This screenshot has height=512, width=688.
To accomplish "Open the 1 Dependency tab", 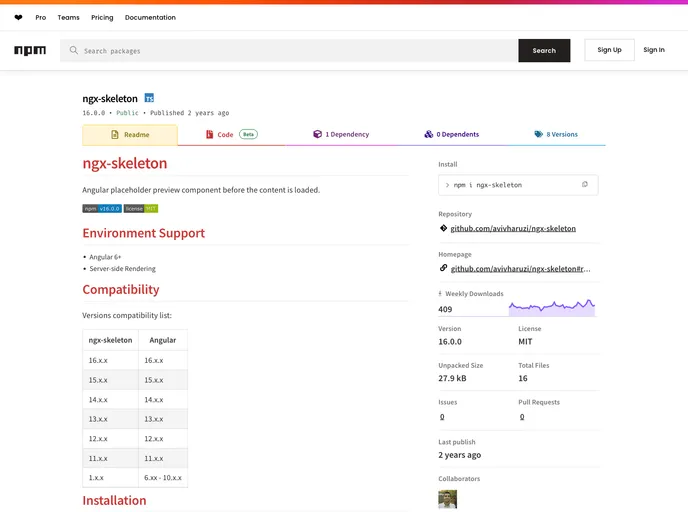I will coord(341,134).
